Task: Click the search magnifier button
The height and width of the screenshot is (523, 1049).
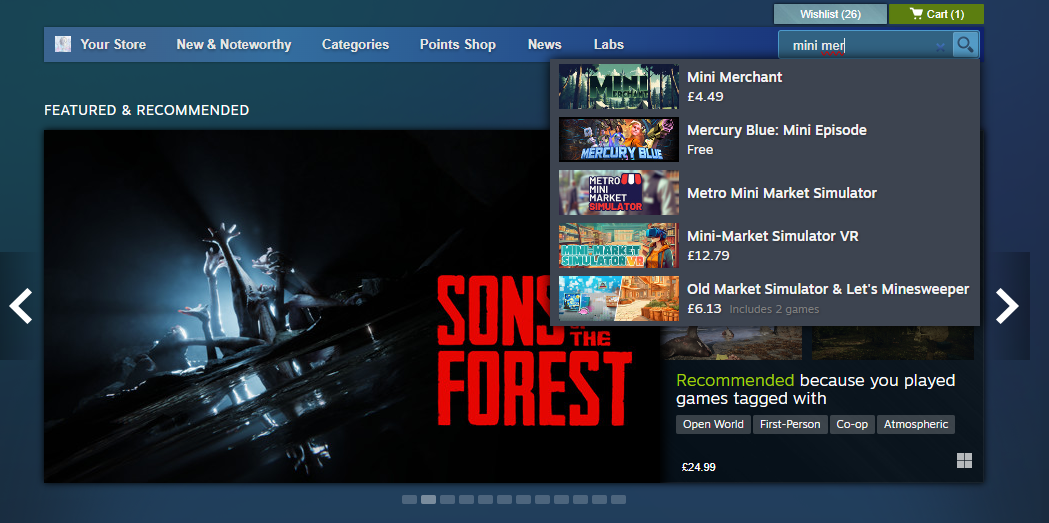Action: 965,45
